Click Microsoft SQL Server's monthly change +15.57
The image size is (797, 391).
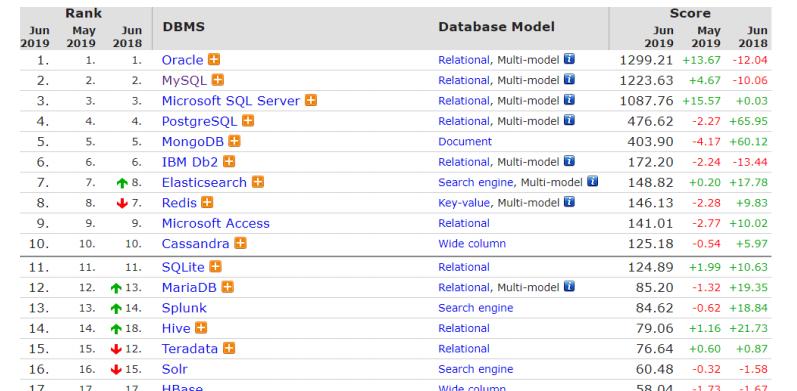[x=701, y=101]
